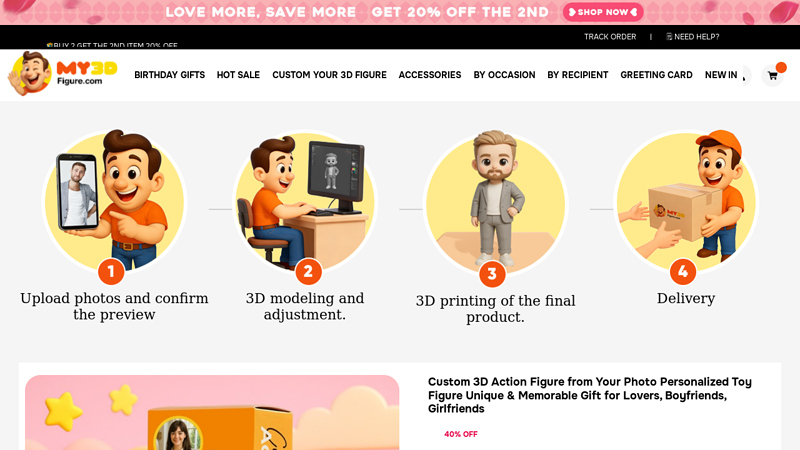The image size is (800, 450).
Task: Click the Need Help document icon
Action: pos(669,37)
